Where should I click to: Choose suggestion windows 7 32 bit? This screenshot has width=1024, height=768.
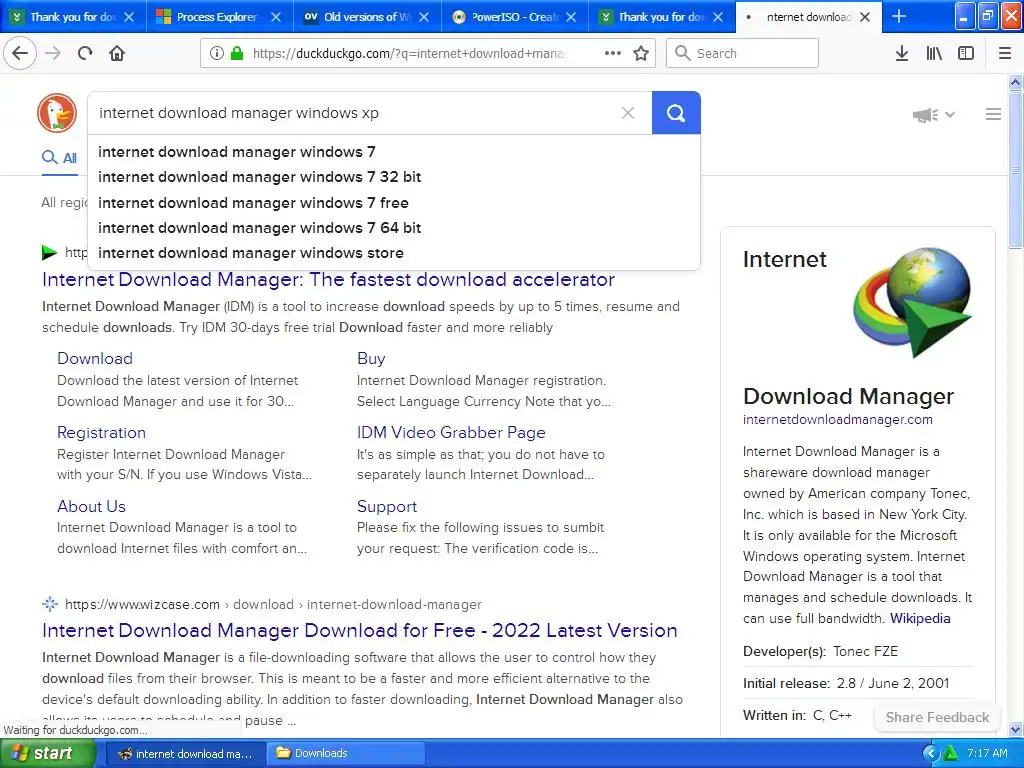click(x=394, y=177)
